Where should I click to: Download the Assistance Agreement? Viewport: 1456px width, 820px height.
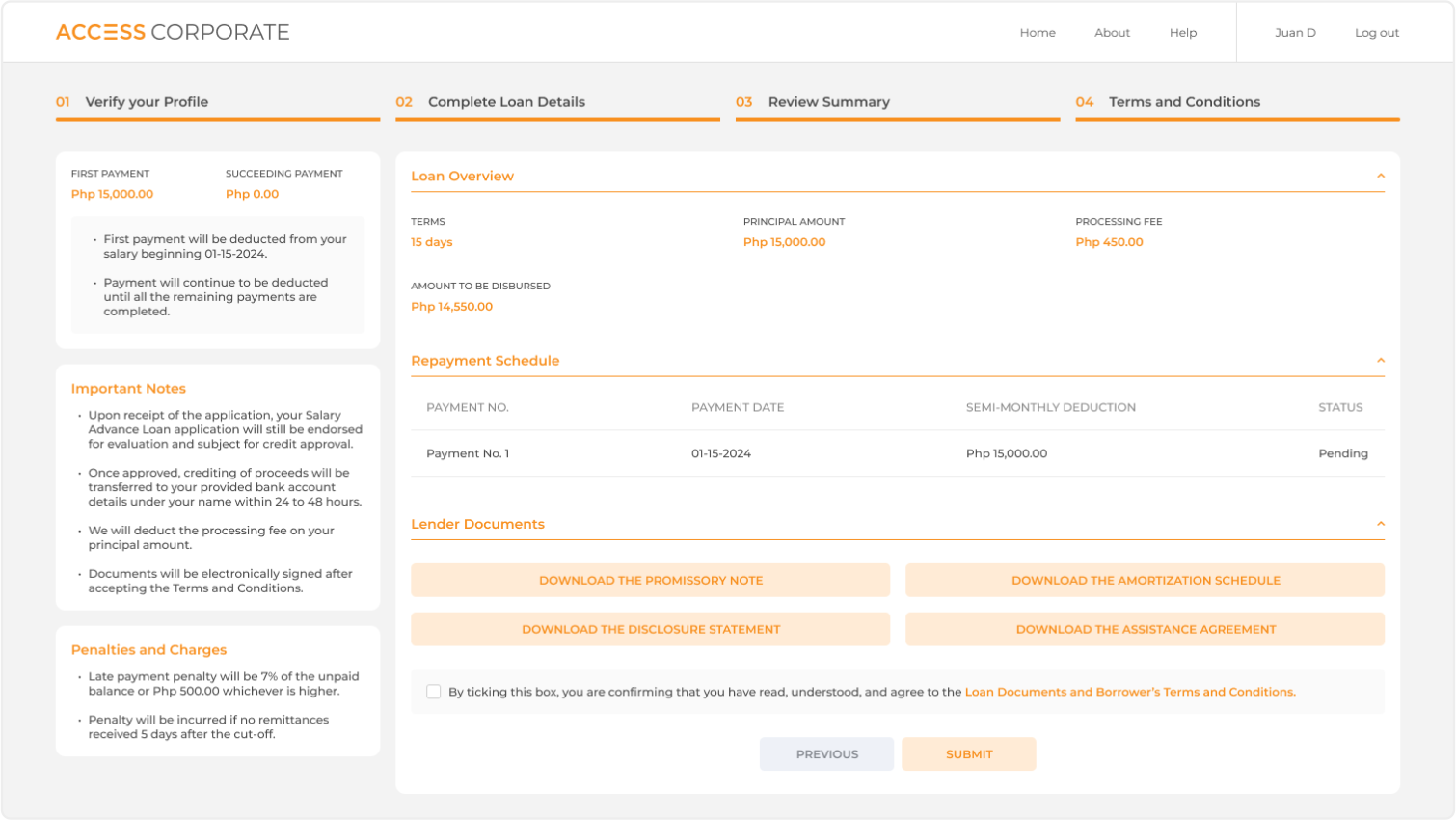coord(1146,629)
